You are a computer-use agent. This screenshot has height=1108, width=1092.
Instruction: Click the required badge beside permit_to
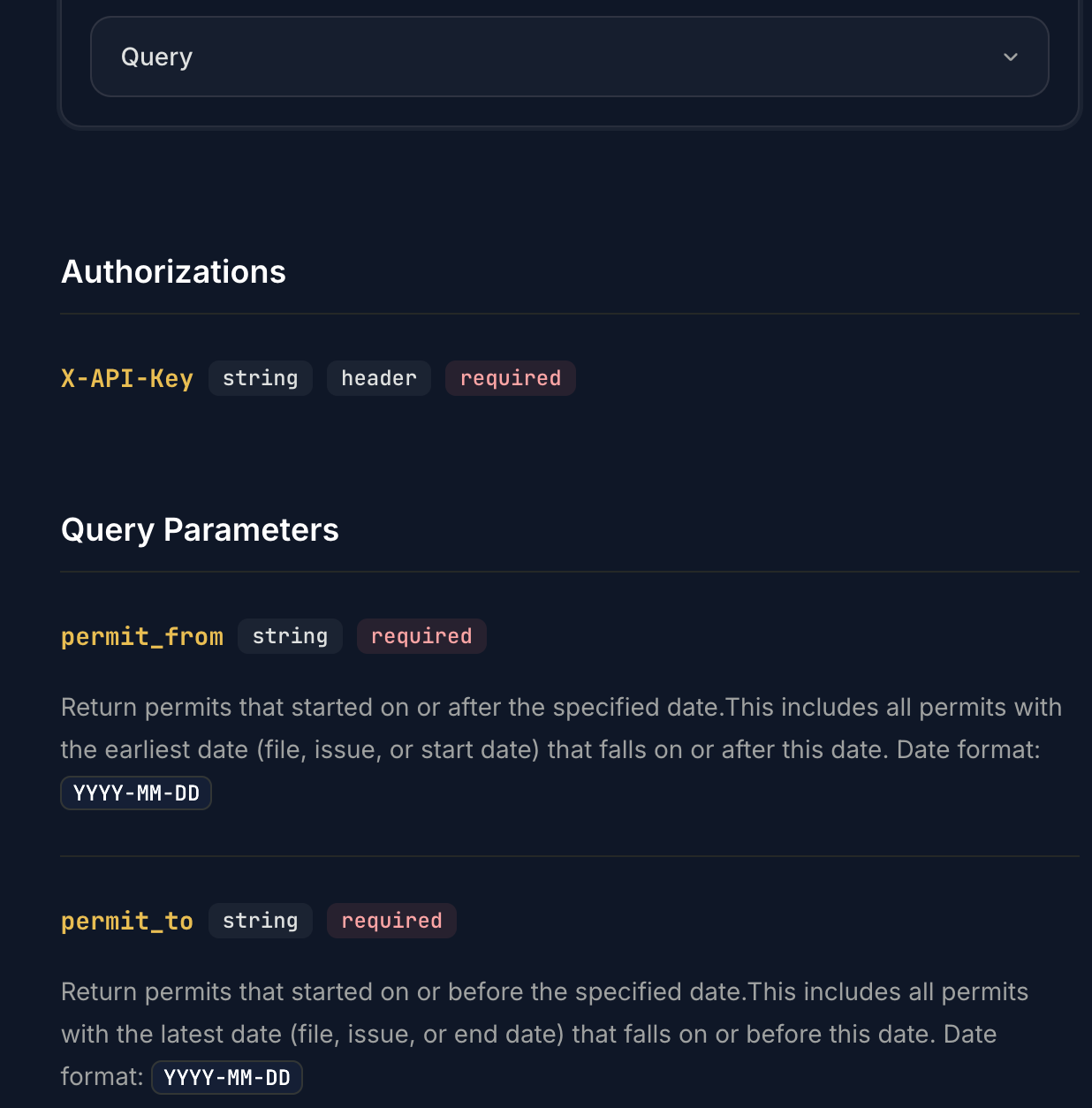click(x=391, y=920)
